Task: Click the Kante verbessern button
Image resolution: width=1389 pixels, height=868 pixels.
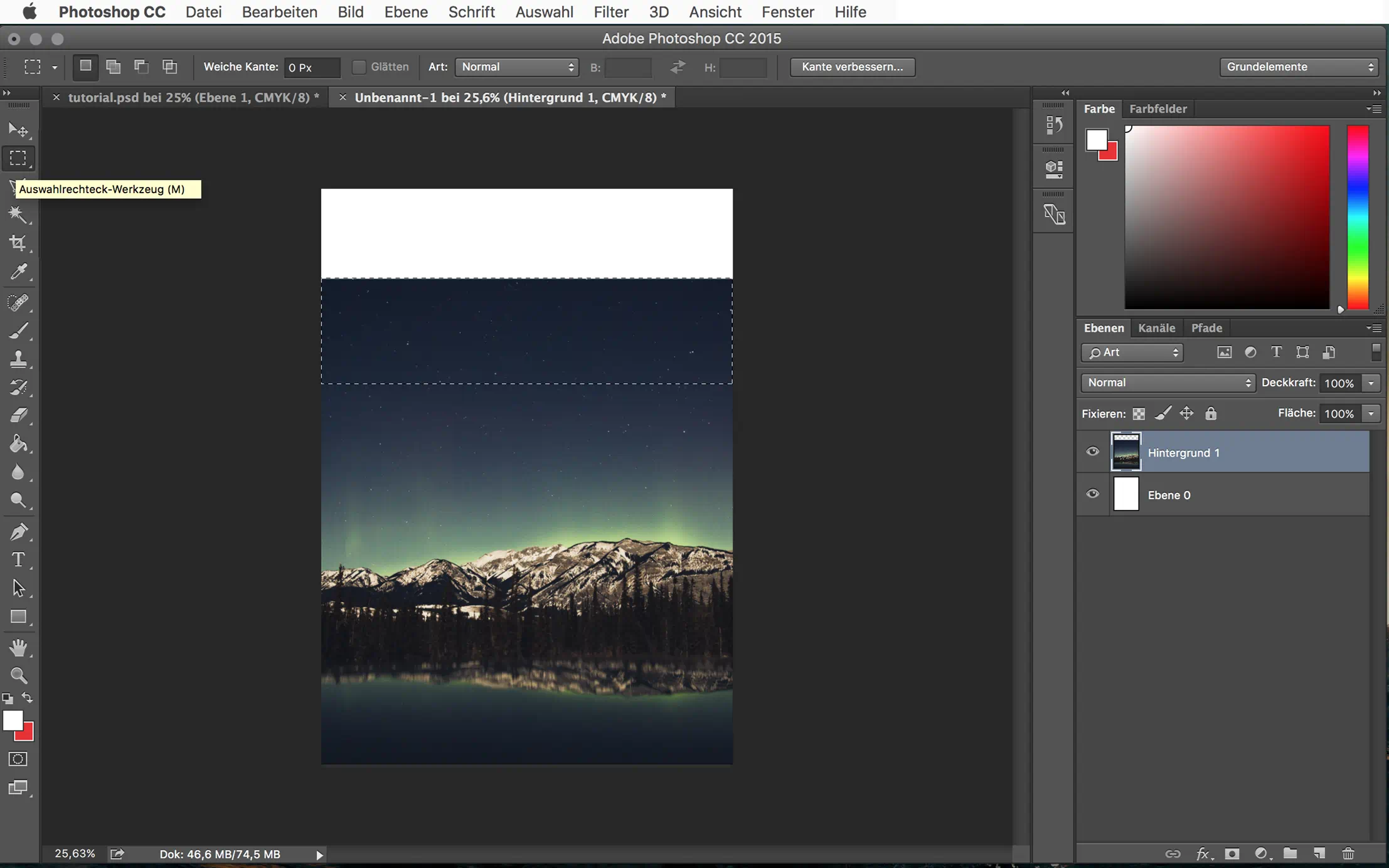Action: point(852,67)
